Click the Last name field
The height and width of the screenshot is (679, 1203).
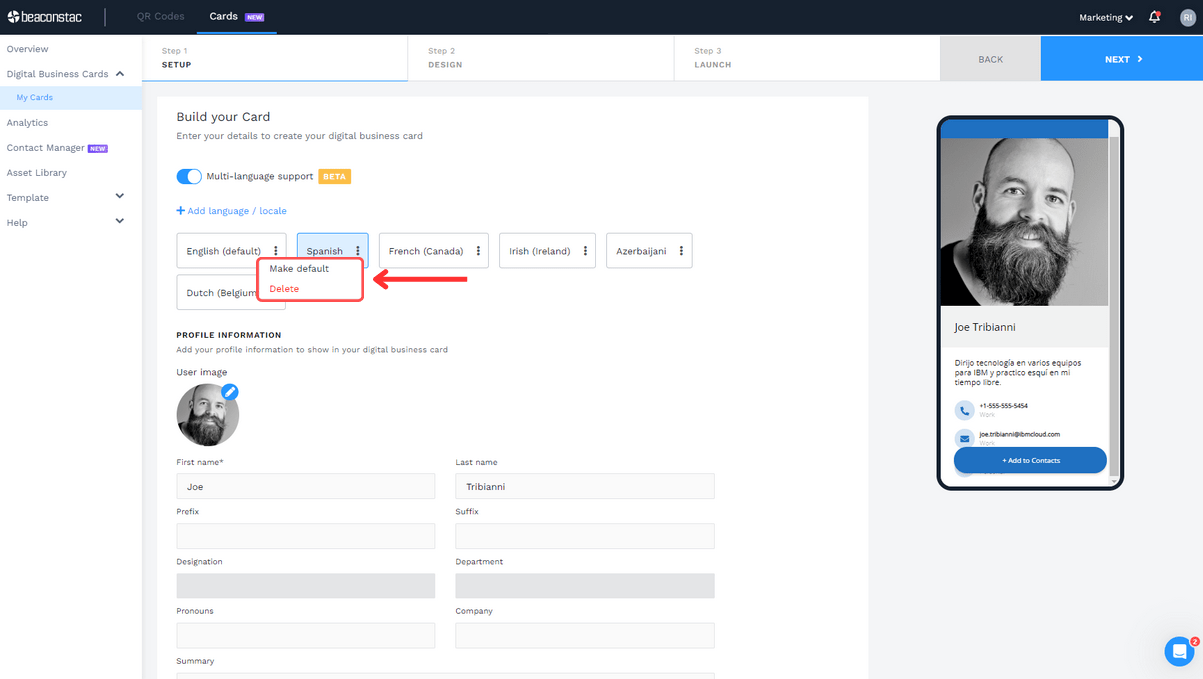pos(585,486)
